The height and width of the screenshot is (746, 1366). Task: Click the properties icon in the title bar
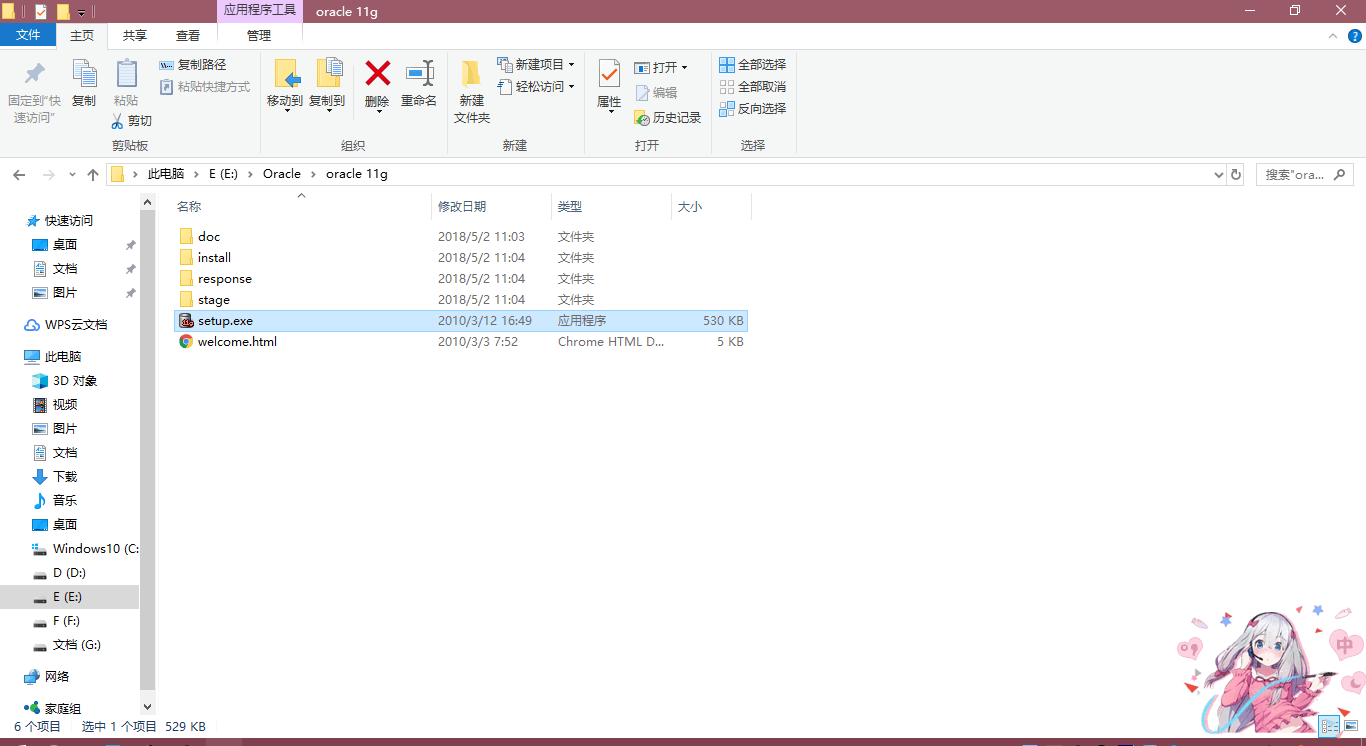[x=41, y=12]
